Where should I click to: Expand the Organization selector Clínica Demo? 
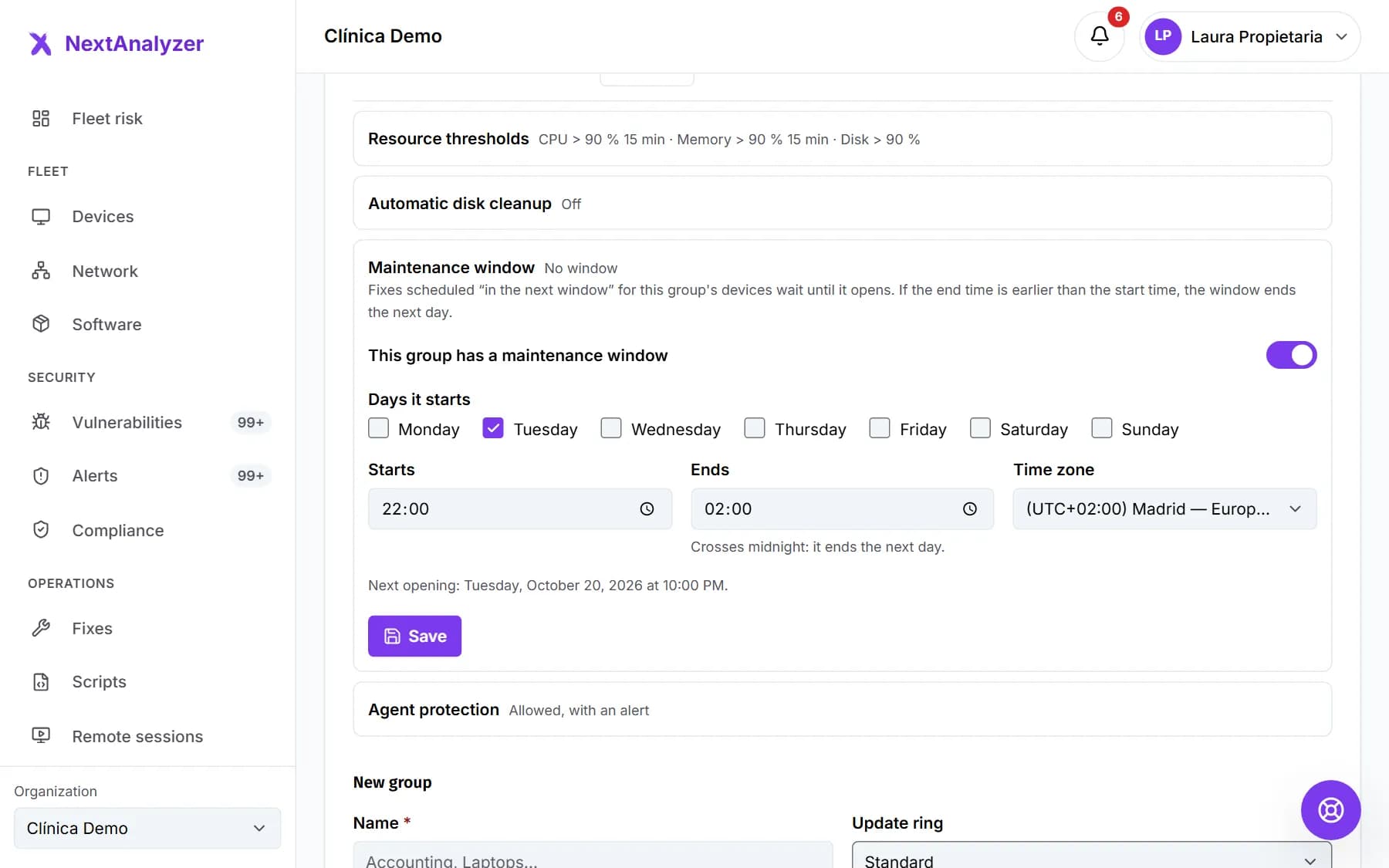pyautogui.click(x=147, y=828)
